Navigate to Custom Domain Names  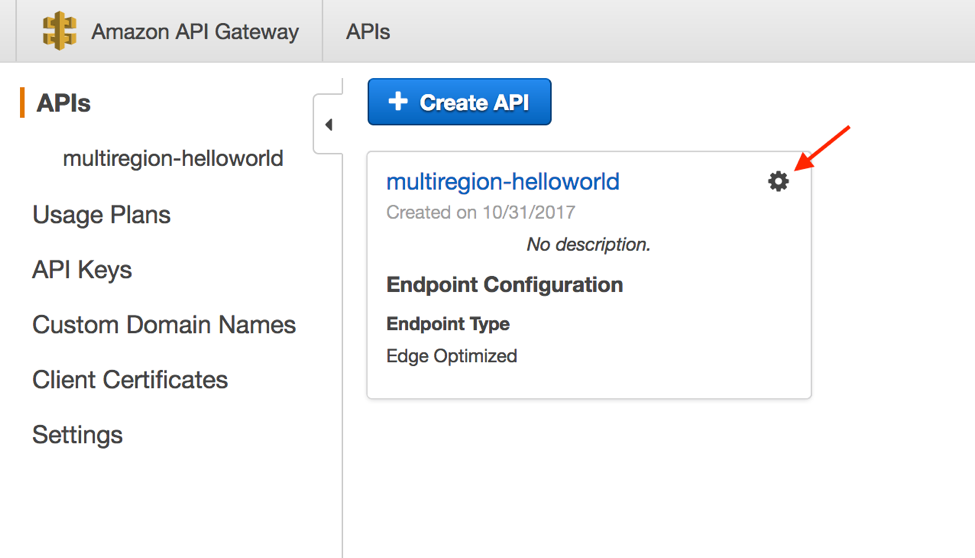[164, 325]
